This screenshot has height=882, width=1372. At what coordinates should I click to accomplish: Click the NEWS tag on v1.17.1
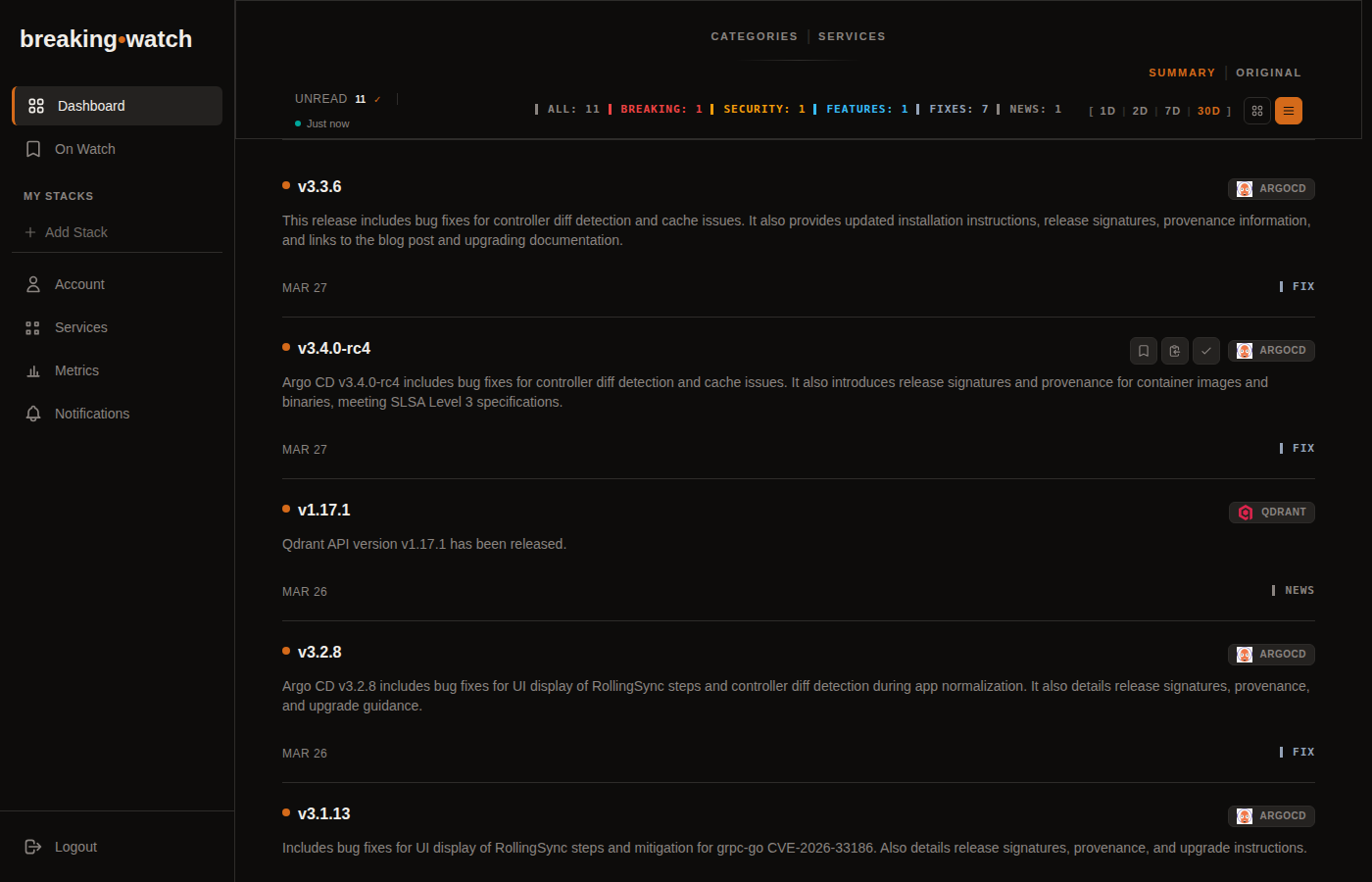1294,590
